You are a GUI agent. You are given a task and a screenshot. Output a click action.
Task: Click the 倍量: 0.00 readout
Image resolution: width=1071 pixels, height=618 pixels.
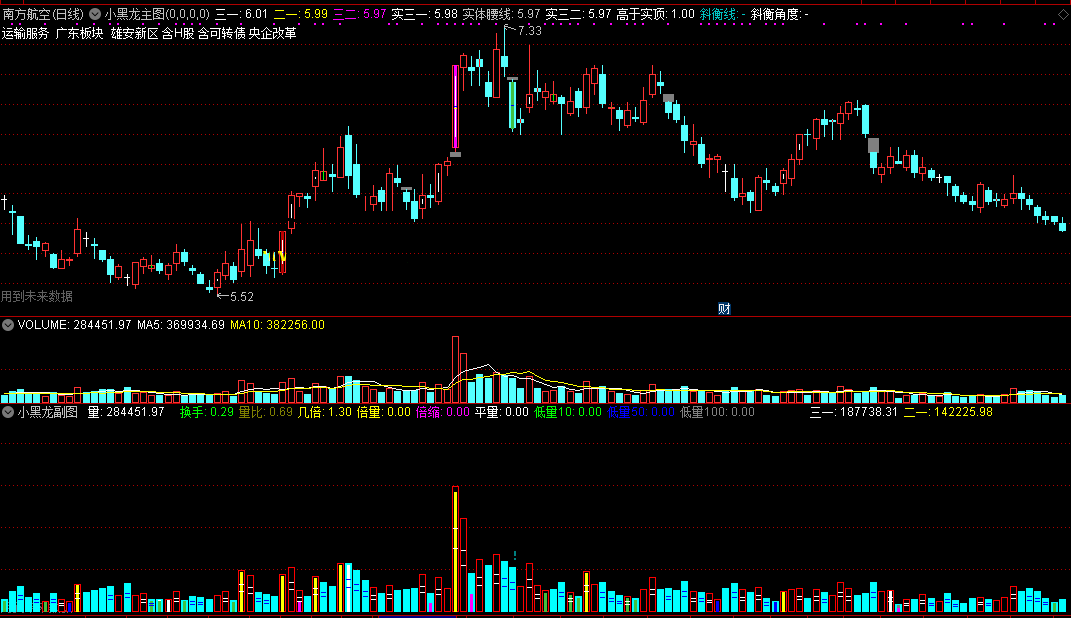coord(384,412)
